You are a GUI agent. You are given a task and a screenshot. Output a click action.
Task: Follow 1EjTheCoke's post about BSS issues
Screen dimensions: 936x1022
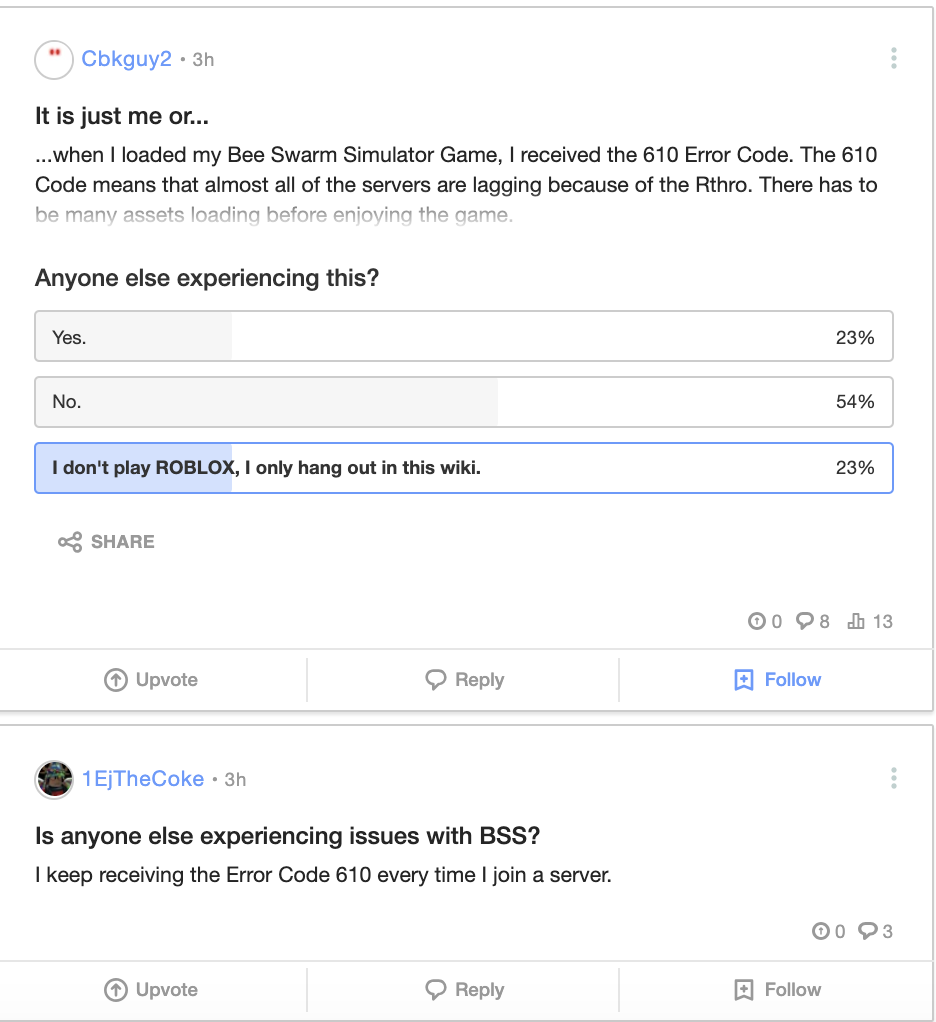777,990
